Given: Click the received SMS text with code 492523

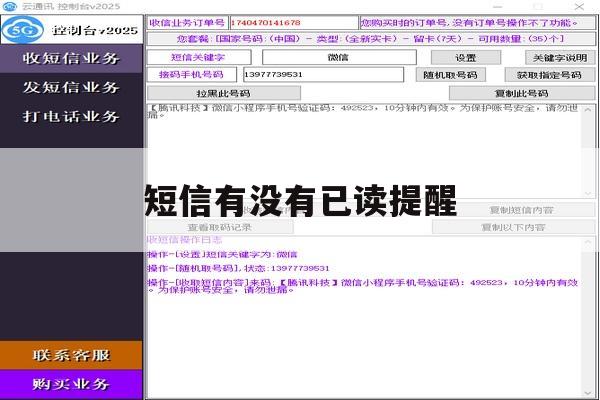Looking at the screenshot, I should click(x=364, y=111).
